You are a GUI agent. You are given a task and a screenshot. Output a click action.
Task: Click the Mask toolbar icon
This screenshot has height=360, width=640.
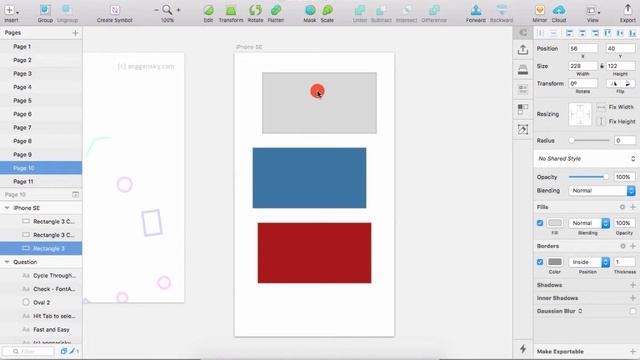310,10
